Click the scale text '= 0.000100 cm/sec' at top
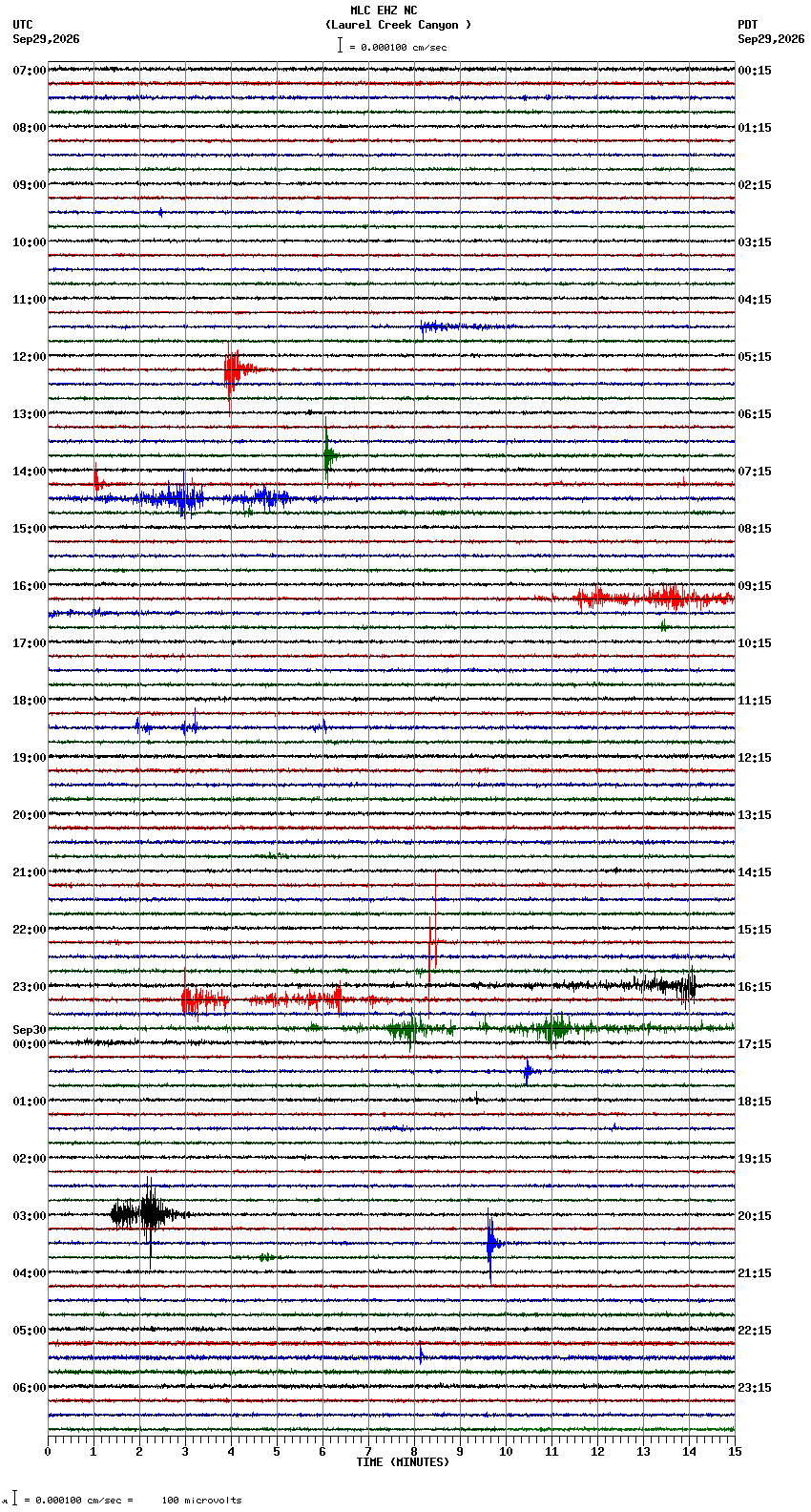The image size is (811, 1512). point(398,47)
